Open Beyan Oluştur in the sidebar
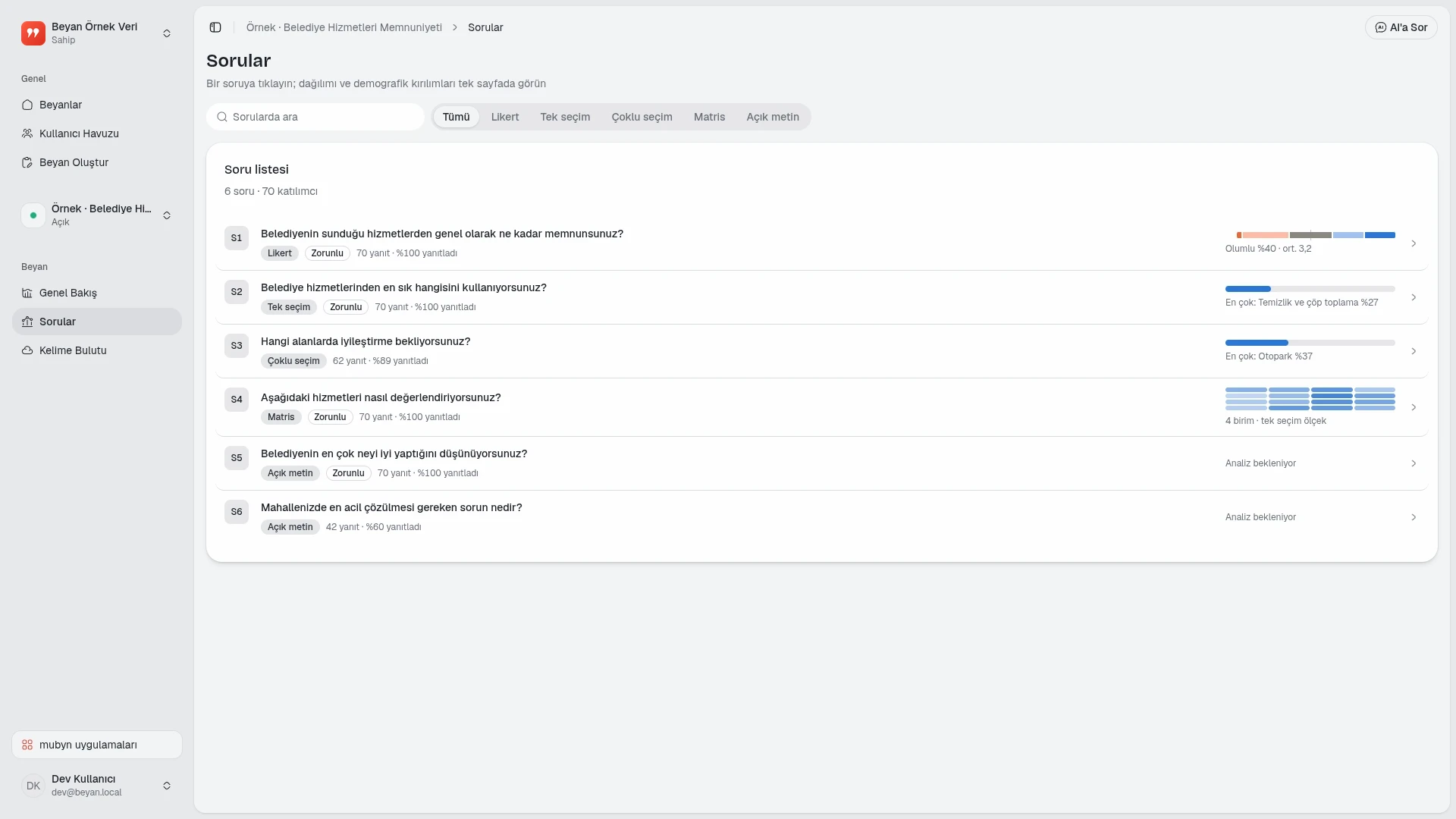 97,162
